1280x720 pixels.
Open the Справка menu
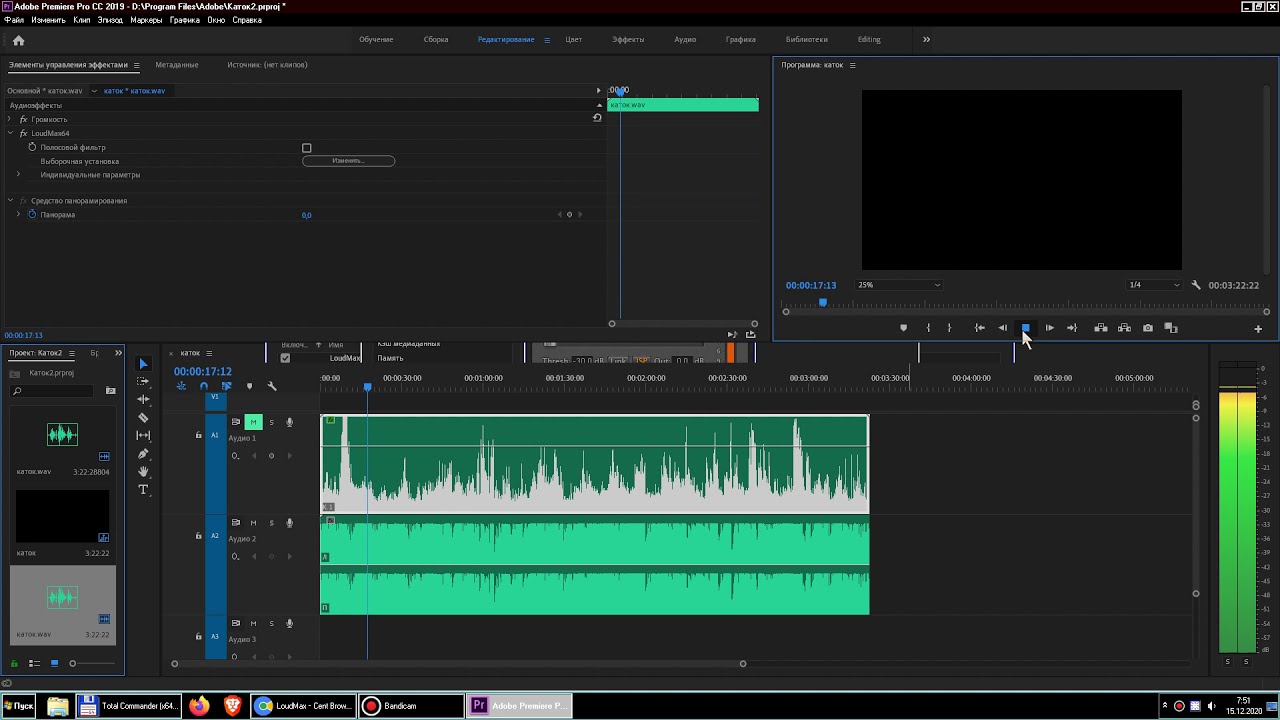point(247,20)
